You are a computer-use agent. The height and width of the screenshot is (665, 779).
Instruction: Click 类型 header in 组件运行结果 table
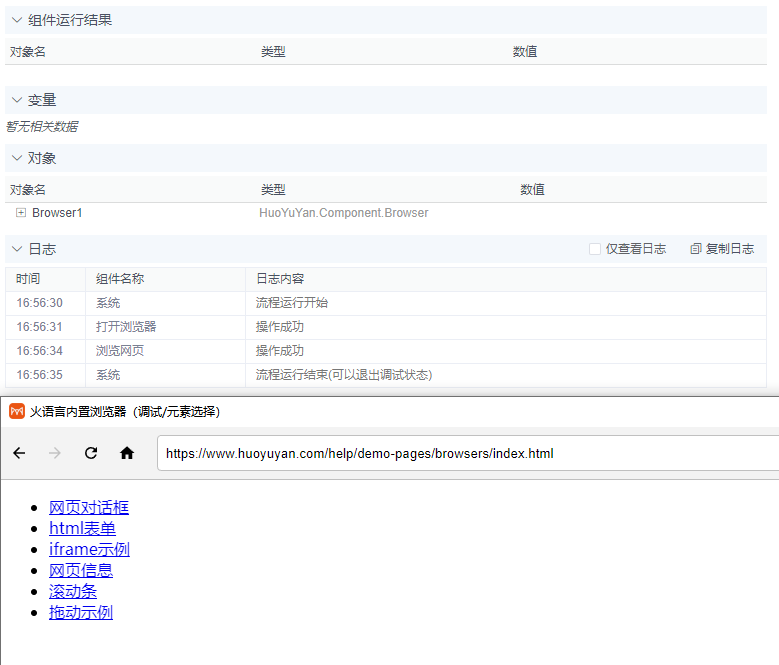273,52
